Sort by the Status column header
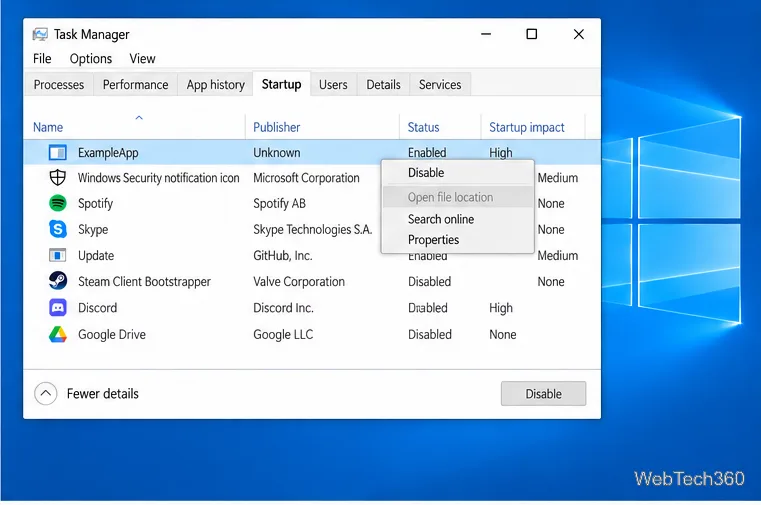The height and width of the screenshot is (505, 761). point(423,127)
